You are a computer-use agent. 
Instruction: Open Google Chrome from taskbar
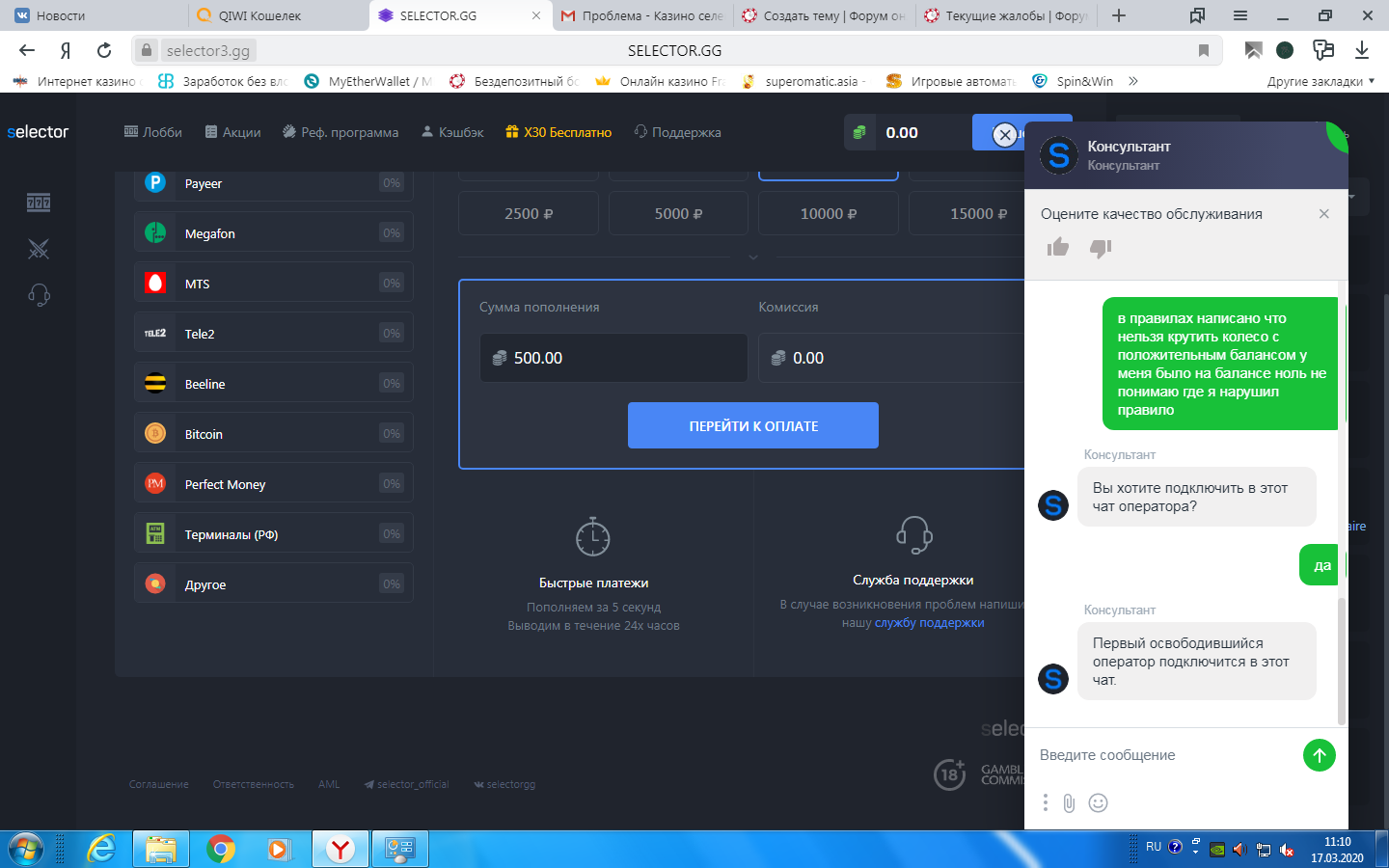[x=221, y=850]
